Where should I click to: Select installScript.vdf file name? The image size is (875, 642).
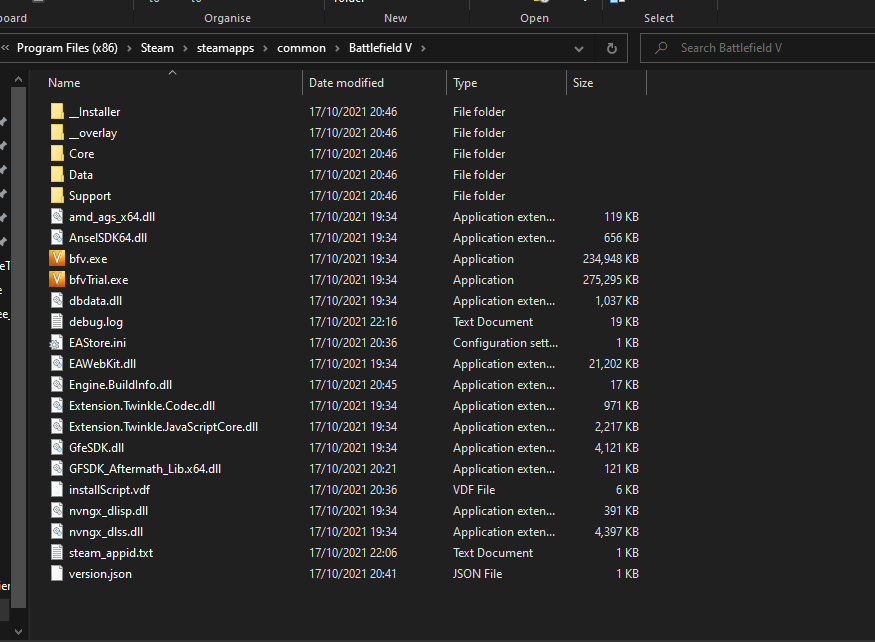tap(109, 490)
